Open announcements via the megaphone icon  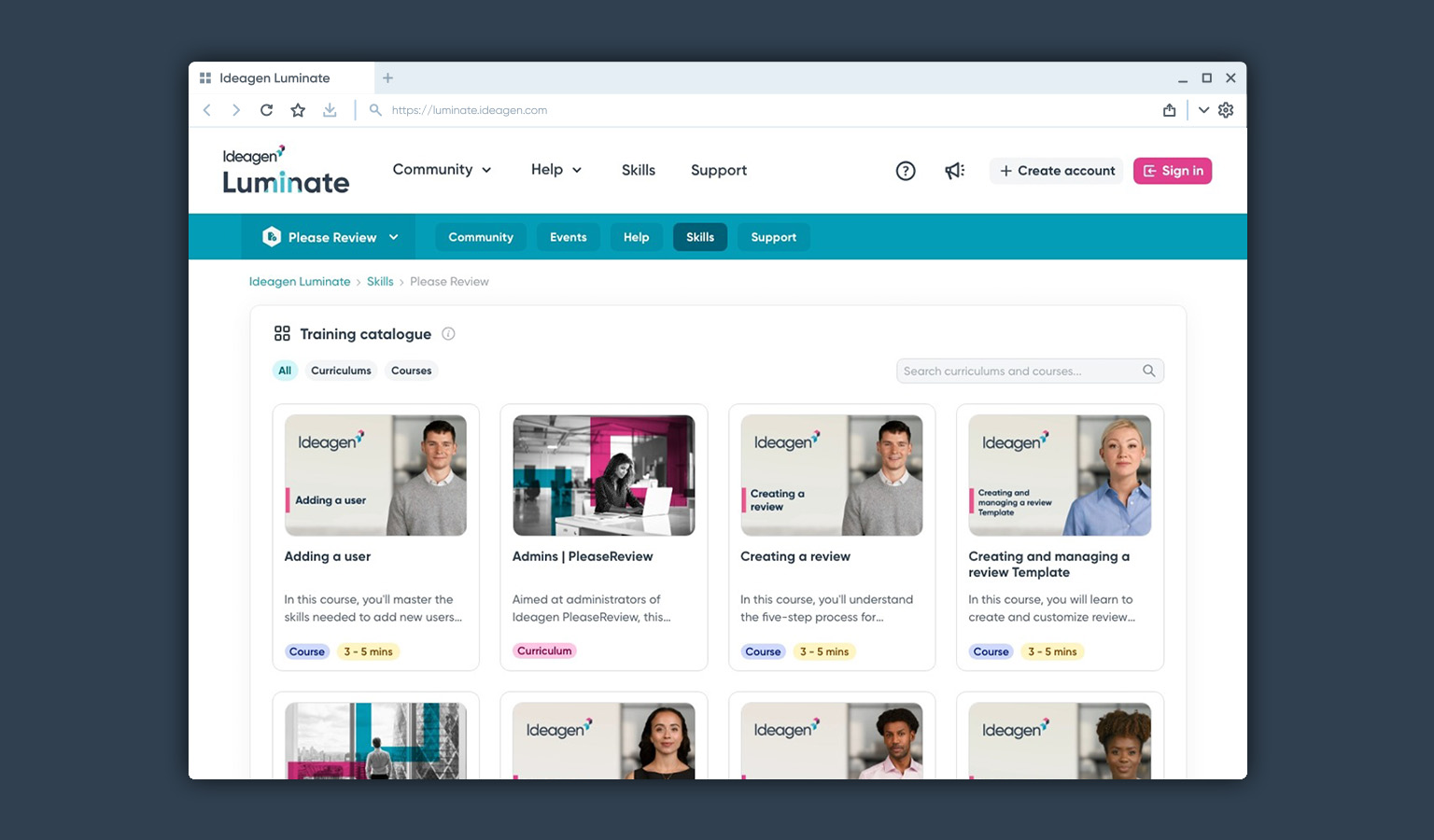(954, 171)
